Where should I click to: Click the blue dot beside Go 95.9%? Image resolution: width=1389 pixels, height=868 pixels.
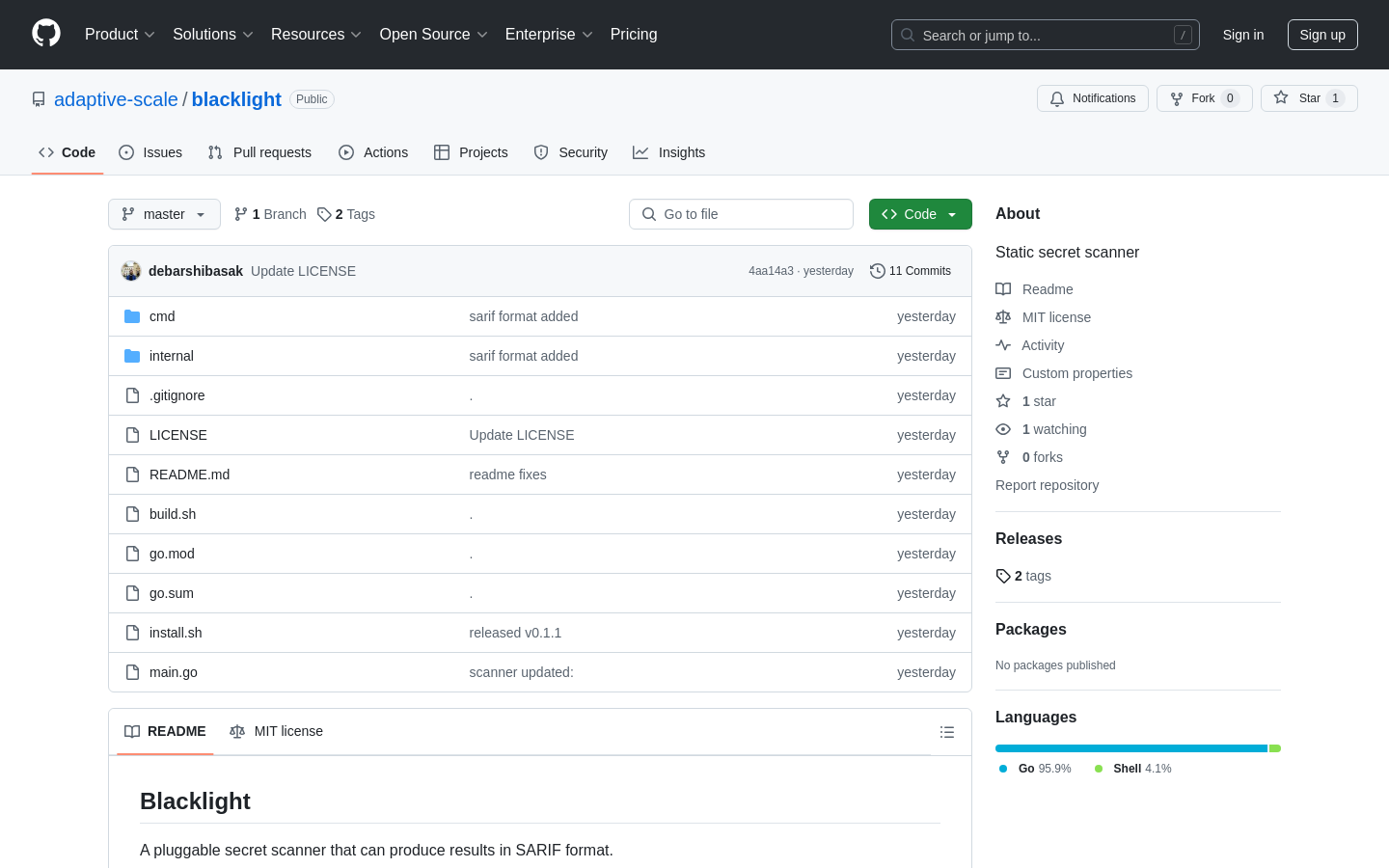click(1003, 769)
